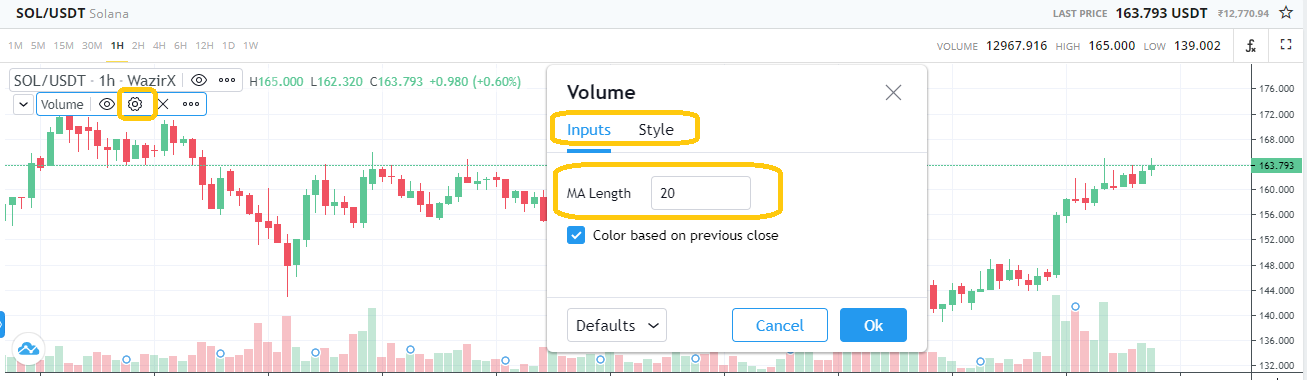Select the Inputs tab

pyautogui.click(x=589, y=130)
